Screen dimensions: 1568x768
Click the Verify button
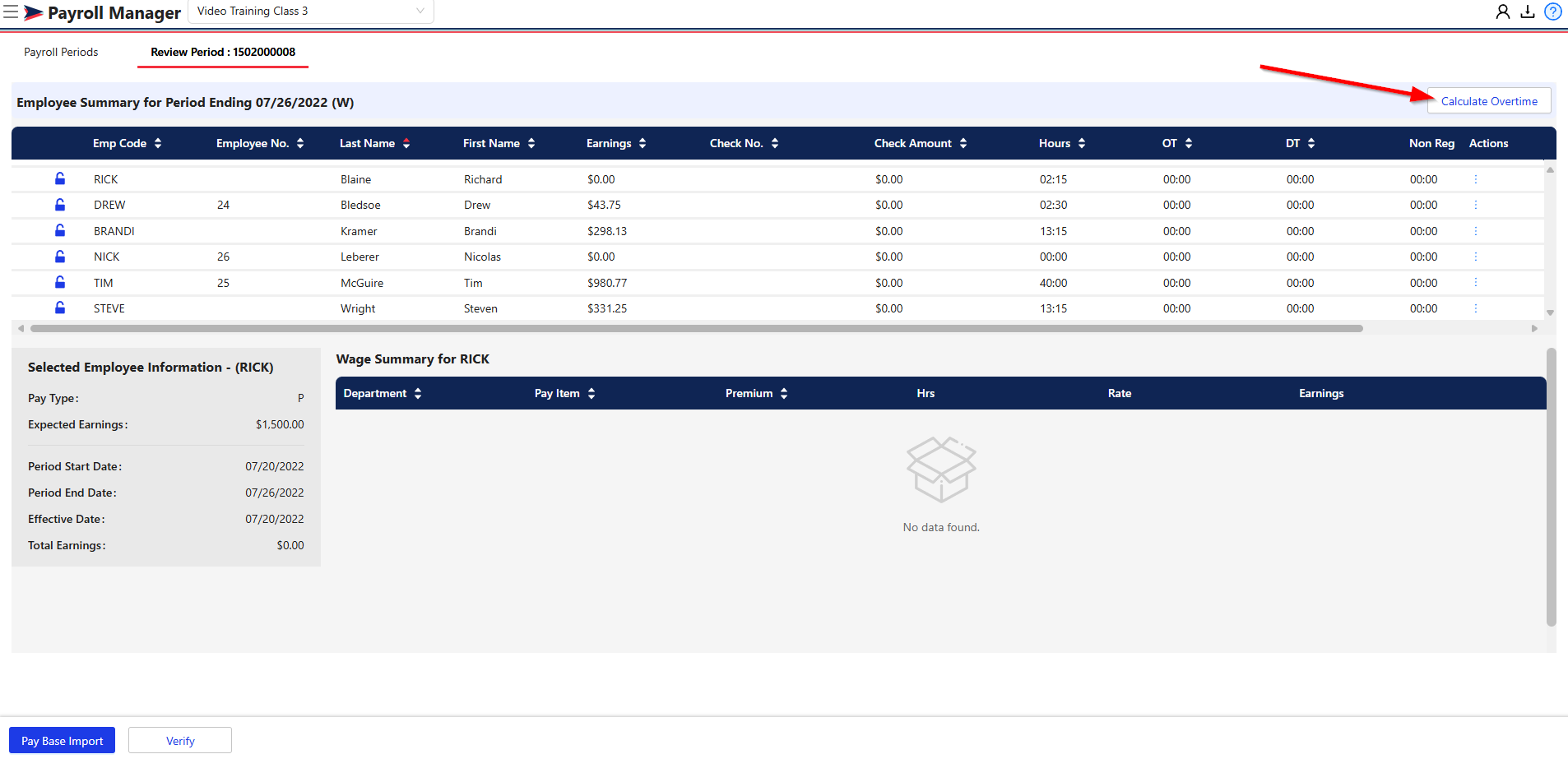click(x=180, y=741)
